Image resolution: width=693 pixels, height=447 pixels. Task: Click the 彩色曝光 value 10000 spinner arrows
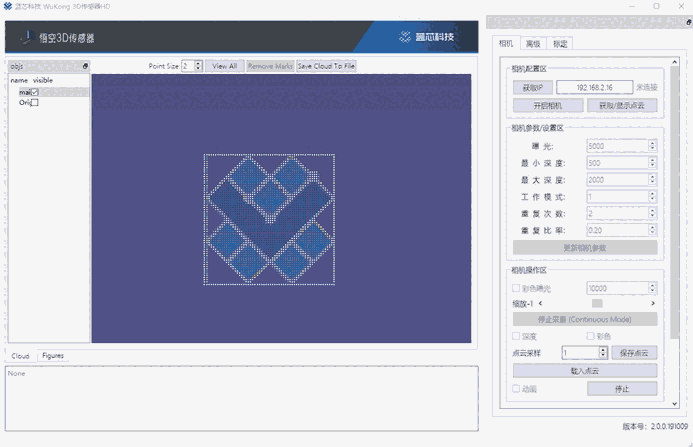[x=652, y=288]
